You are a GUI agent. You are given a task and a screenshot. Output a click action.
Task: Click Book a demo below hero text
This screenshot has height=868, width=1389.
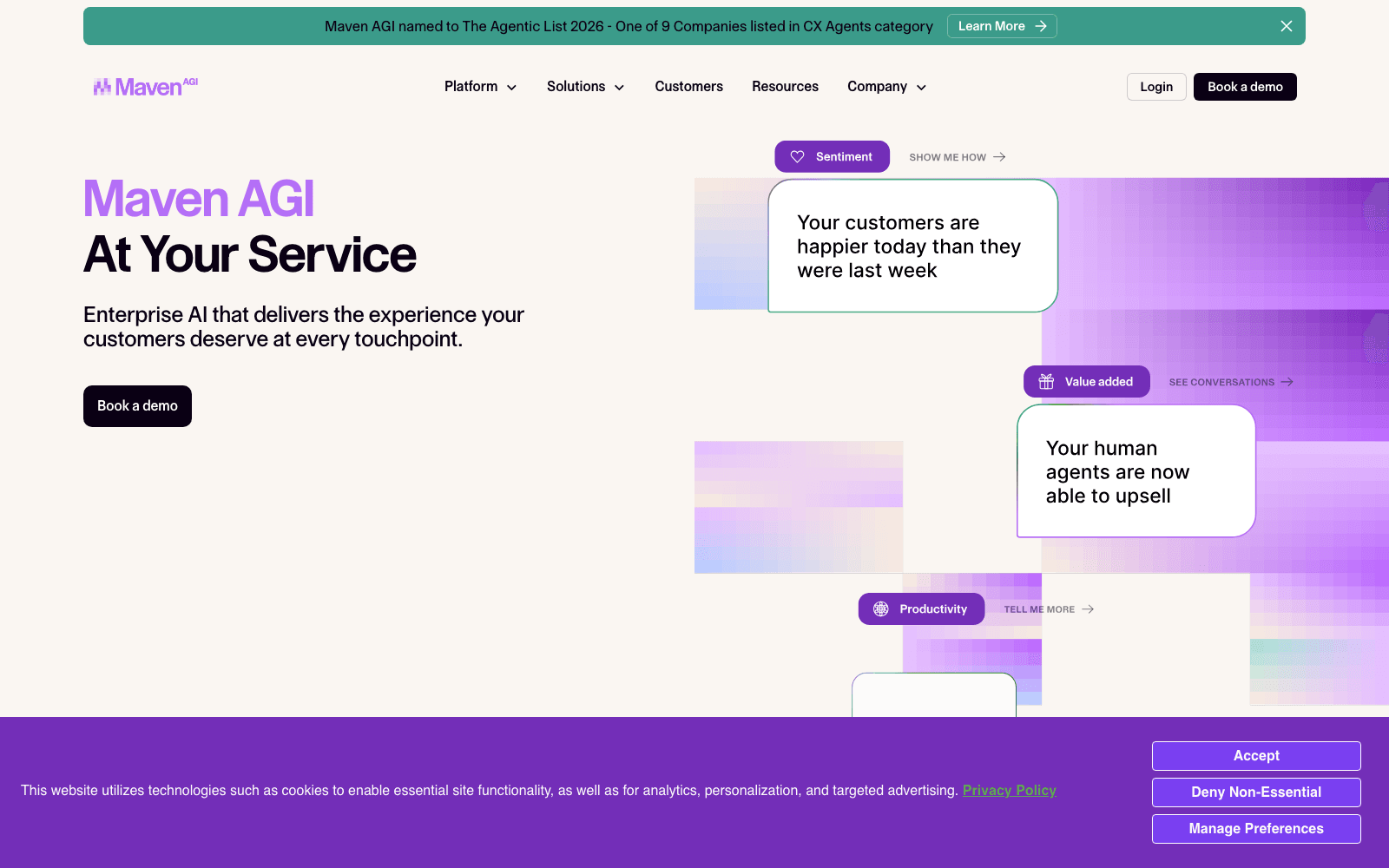pos(137,406)
